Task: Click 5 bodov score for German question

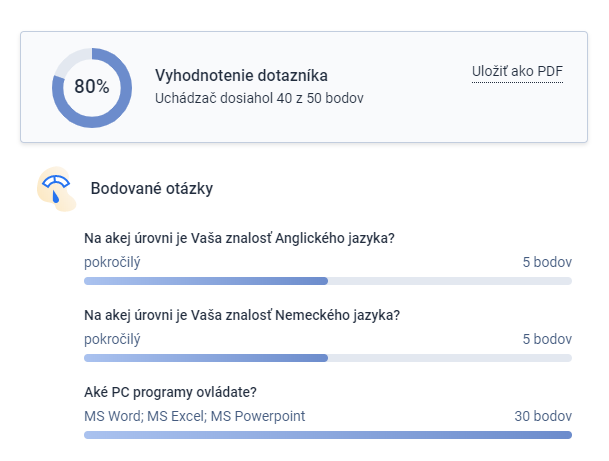Action: [547, 339]
